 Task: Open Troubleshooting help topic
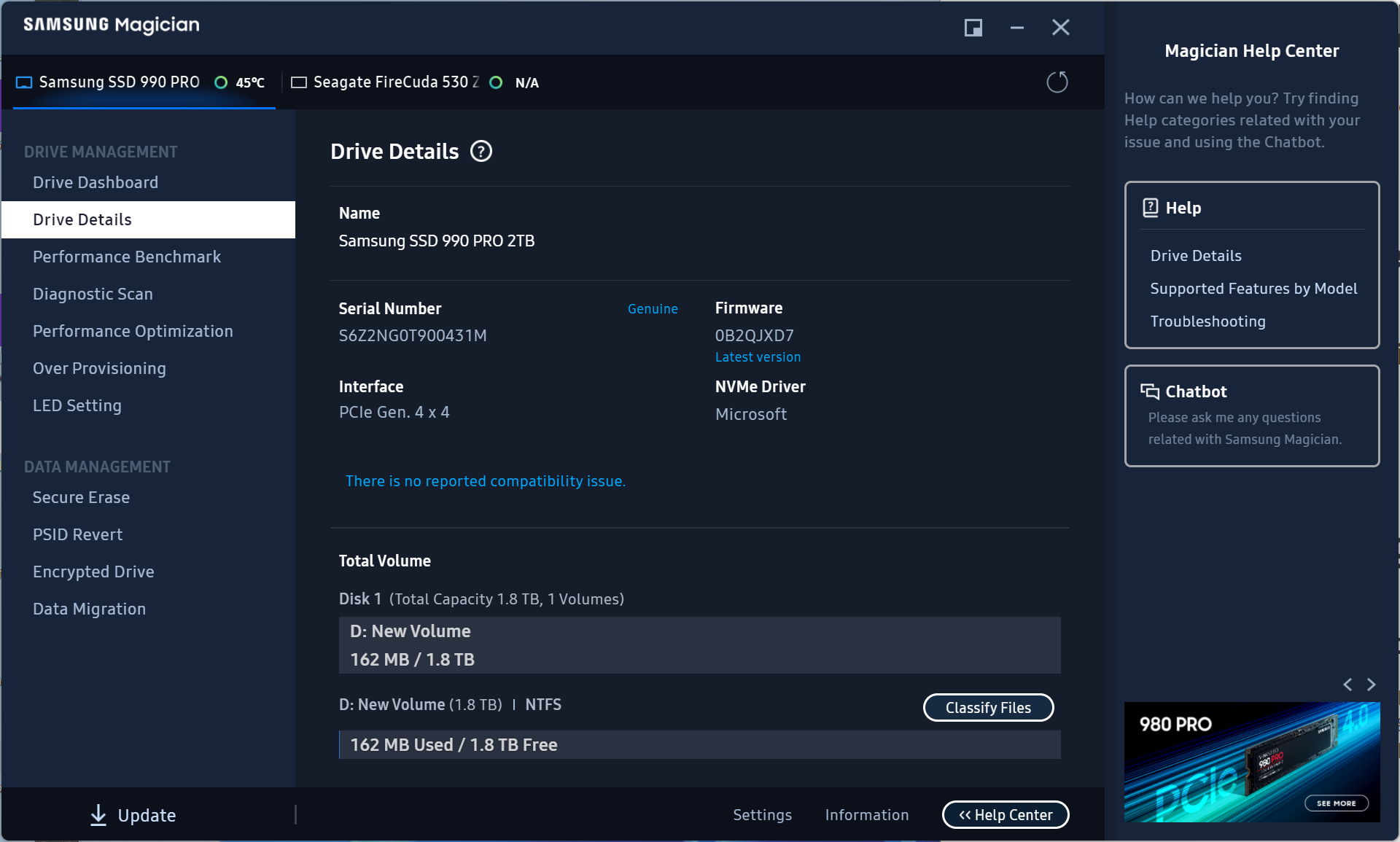point(1207,321)
